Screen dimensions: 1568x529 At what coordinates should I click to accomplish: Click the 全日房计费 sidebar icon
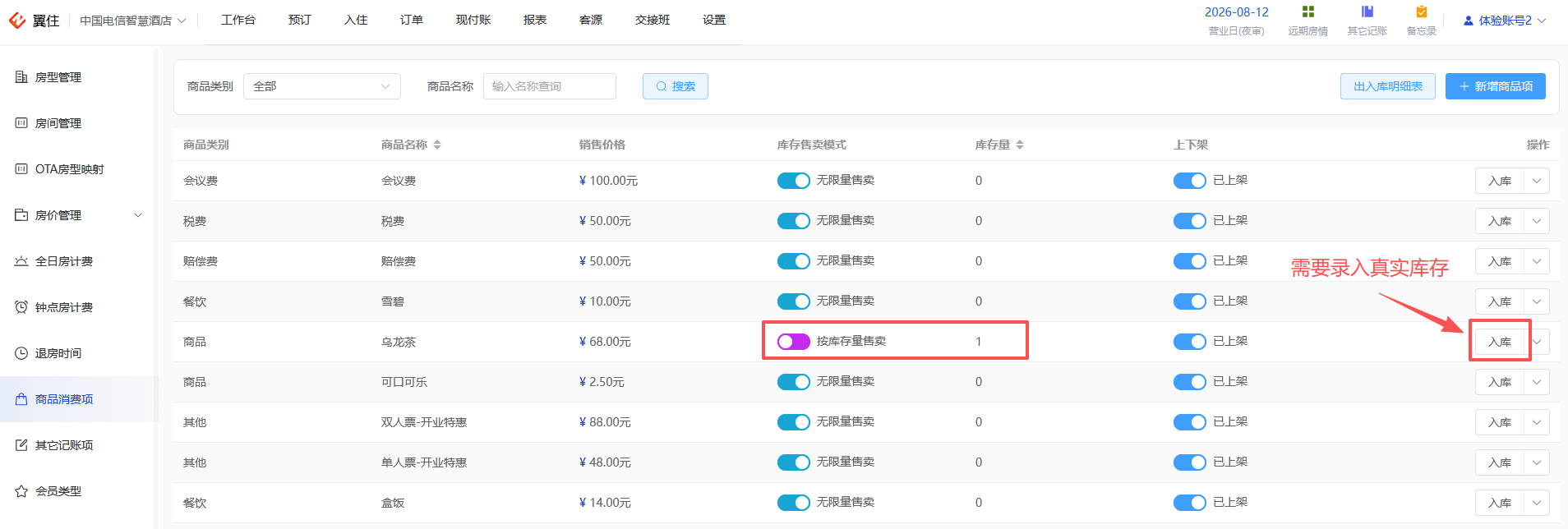point(21,261)
